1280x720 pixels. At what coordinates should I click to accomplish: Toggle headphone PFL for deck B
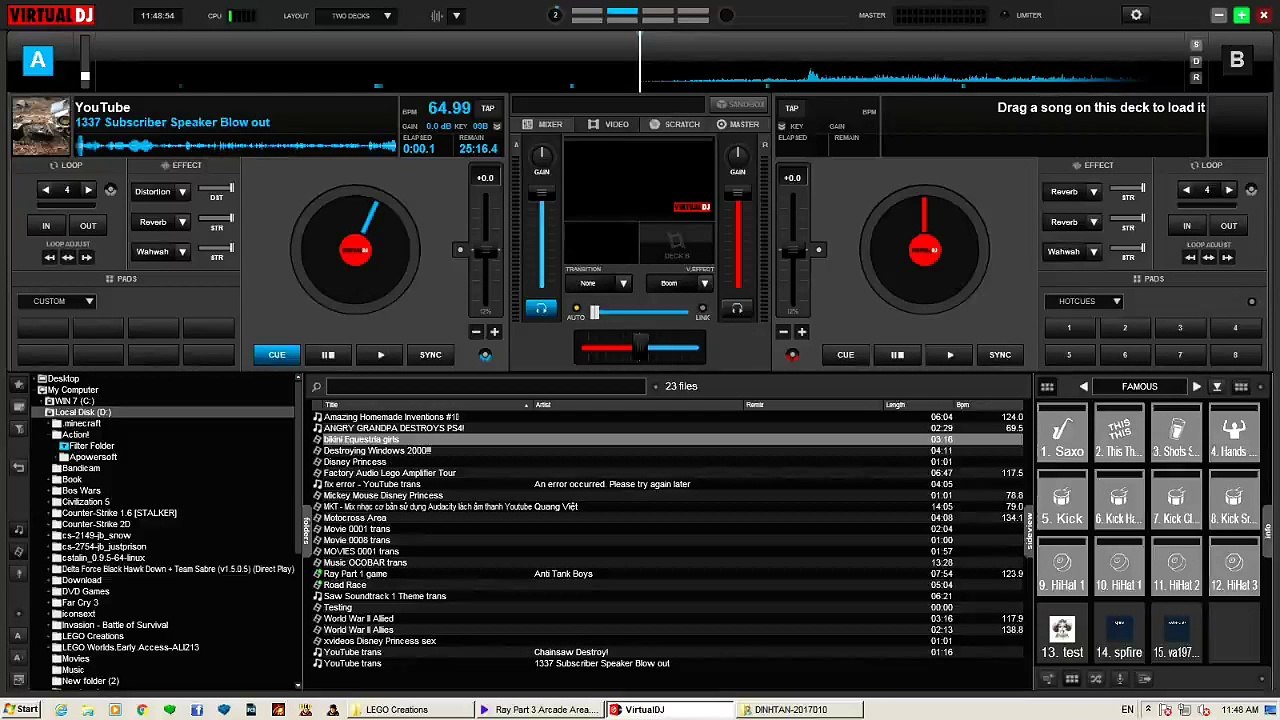737,309
